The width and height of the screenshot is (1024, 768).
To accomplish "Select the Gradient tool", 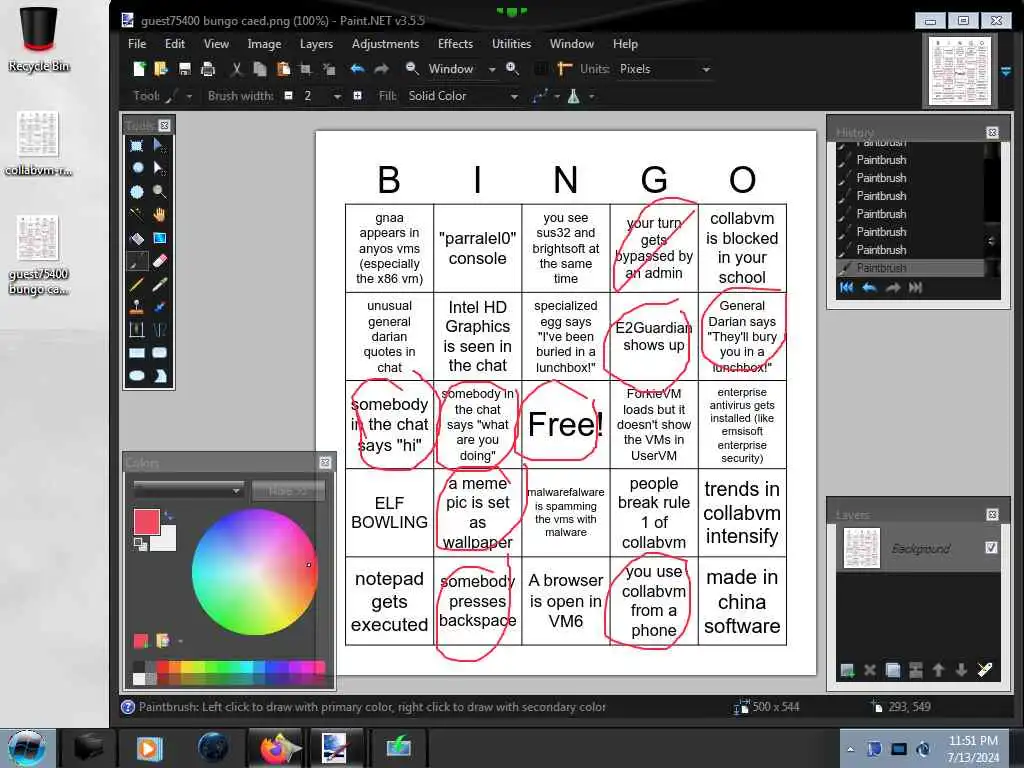I will pos(159,238).
